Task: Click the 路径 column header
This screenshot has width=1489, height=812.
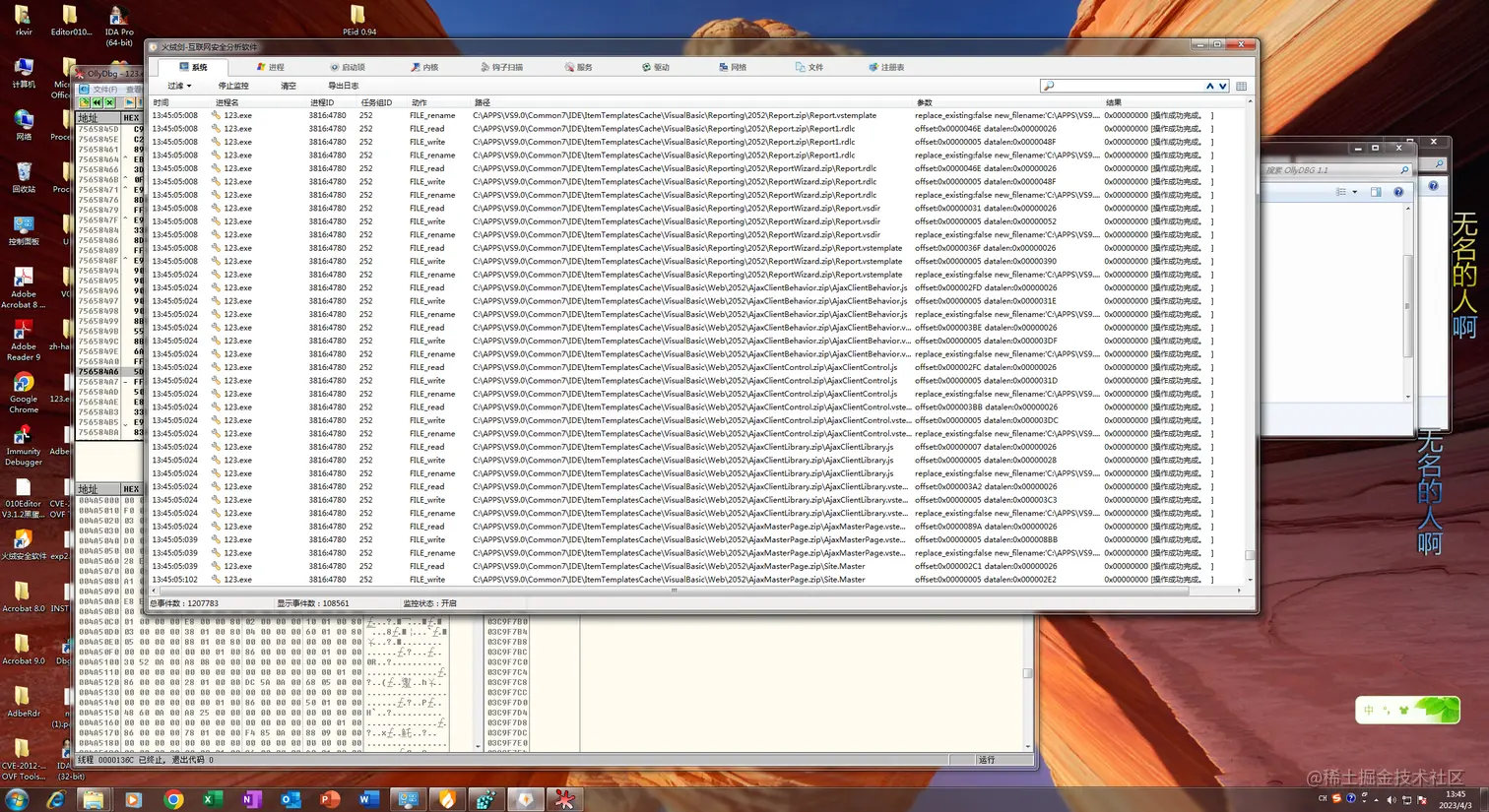Action: coord(483,102)
